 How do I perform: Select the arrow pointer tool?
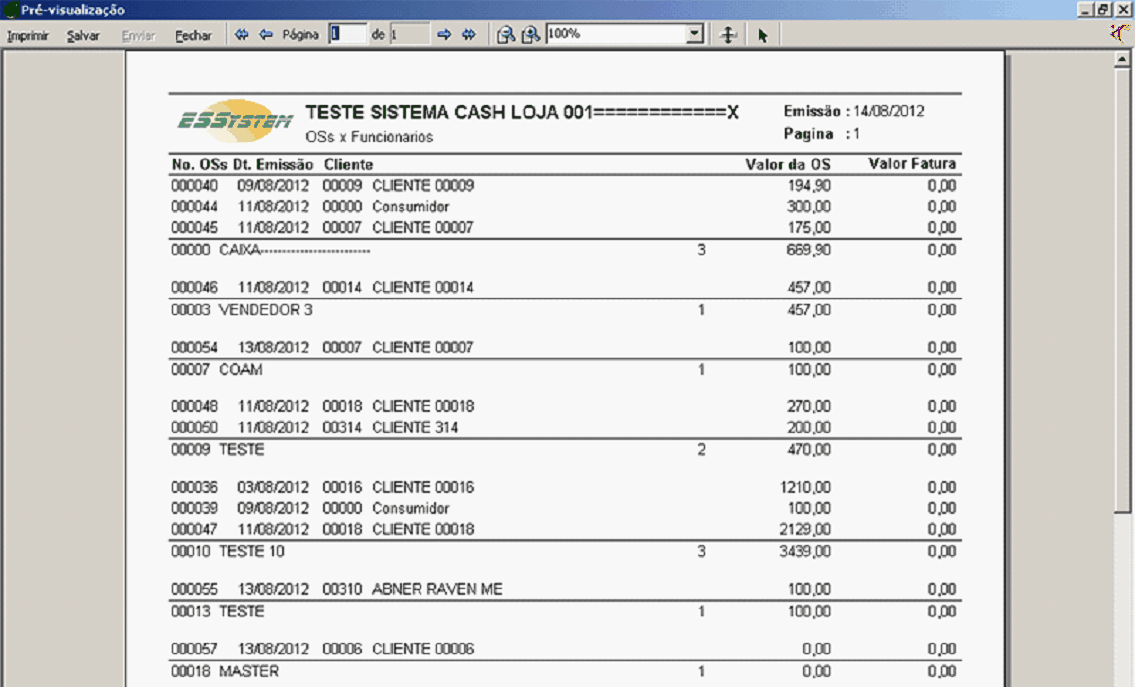pos(762,35)
